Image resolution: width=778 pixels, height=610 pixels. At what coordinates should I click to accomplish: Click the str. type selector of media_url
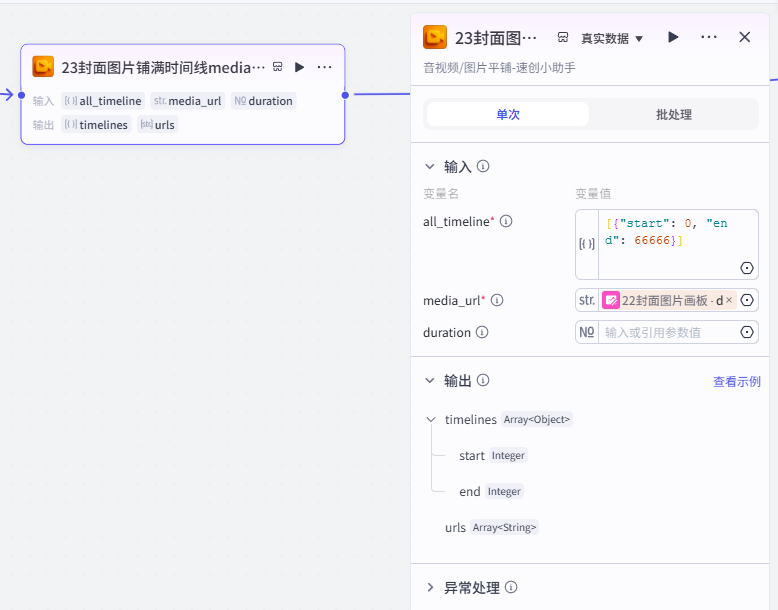[587, 300]
